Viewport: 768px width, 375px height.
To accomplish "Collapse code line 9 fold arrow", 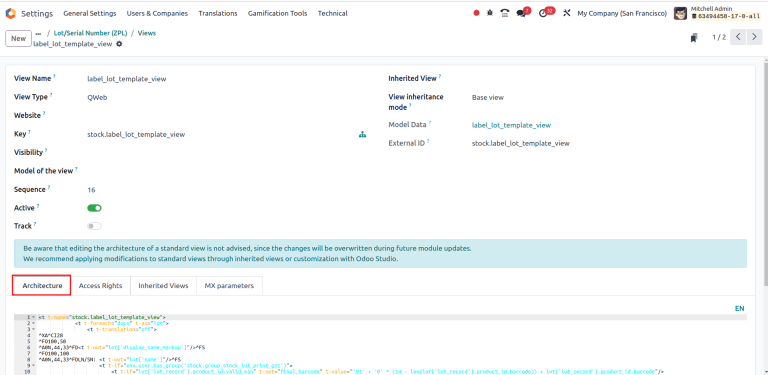I will (33, 365).
